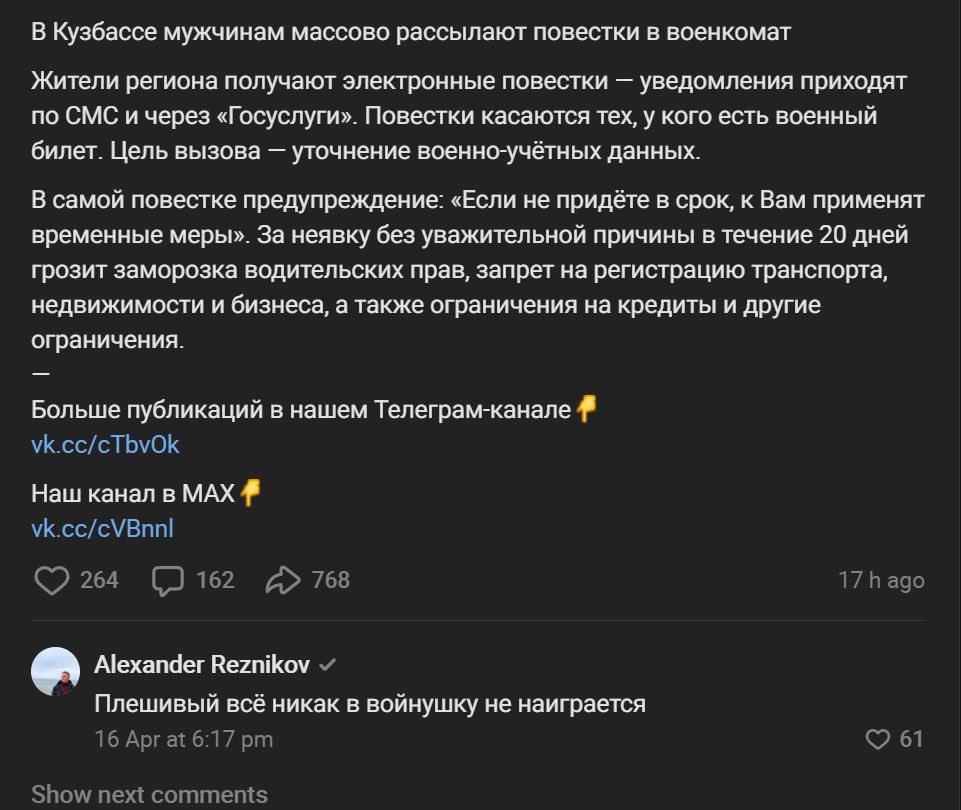Click the 768 shares counter

pos(331,580)
